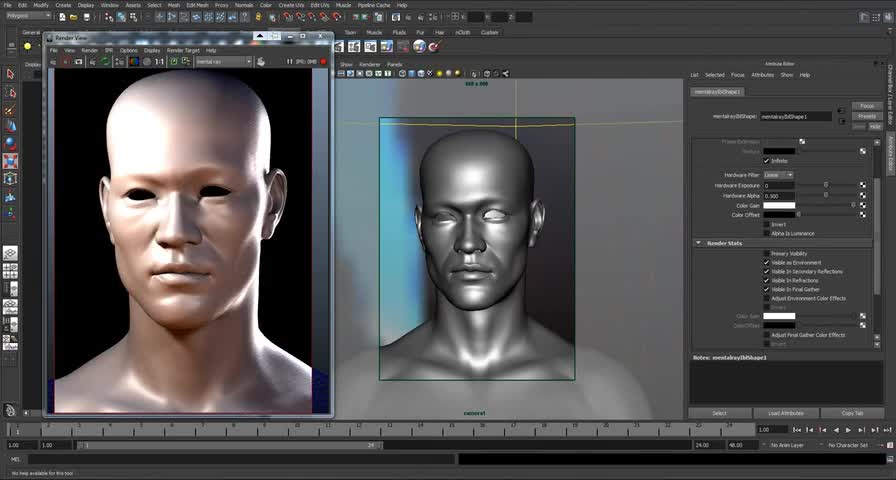Image resolution: width=896 pixels, height=480 pixels.
Task: Click the Presets button
Action: 866,116
